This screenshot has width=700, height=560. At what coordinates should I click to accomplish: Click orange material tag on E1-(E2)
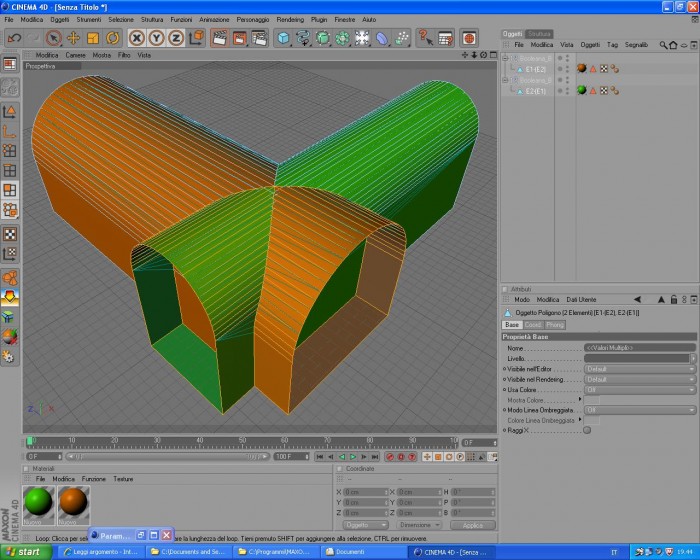point(581,68)
